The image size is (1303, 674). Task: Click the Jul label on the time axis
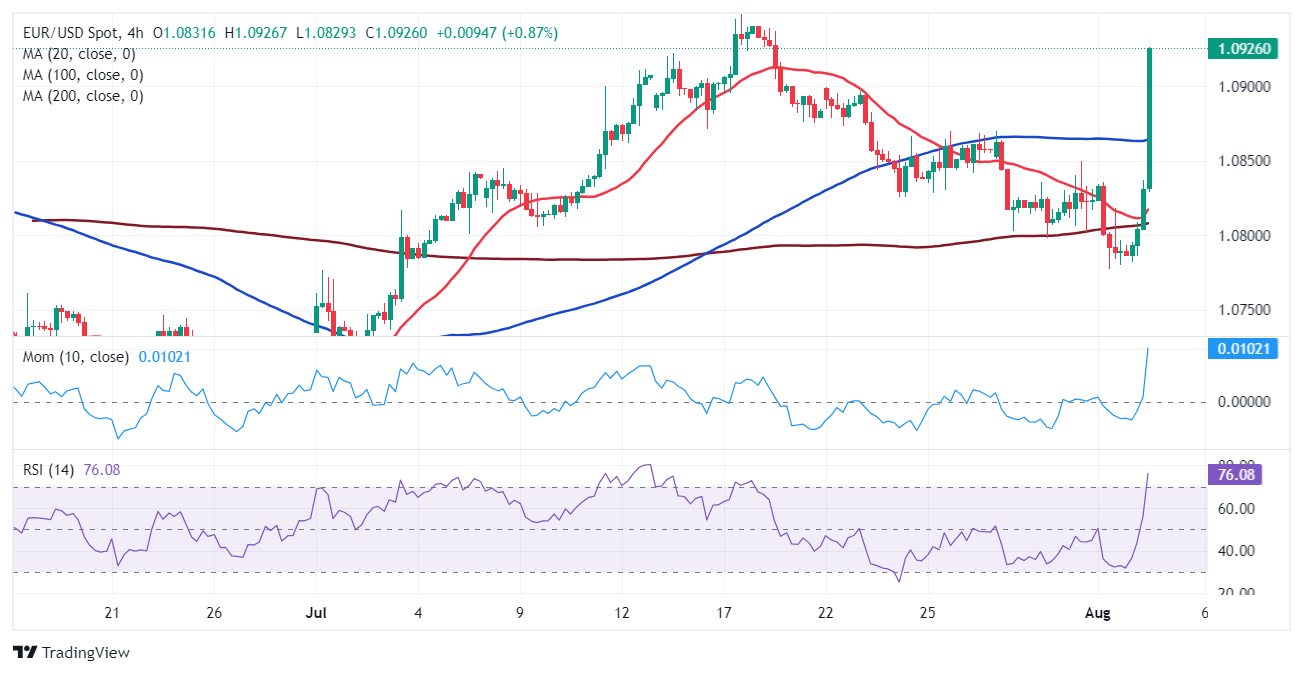point(315,611)
